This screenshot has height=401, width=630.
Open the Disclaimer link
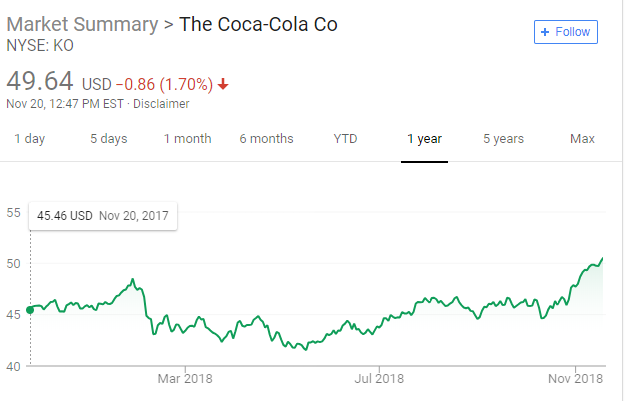click(x=161, y=104)
